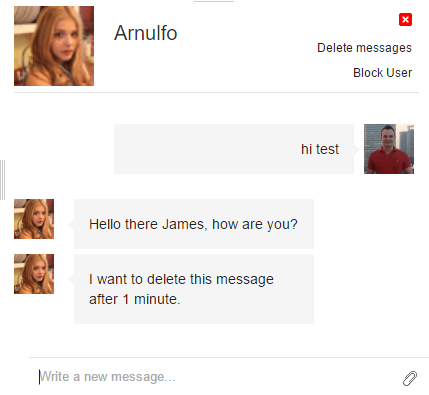Screen dimensions: 429x395
Task: Click the pointer tail of 'Hello there' bubble
Action: [x=71, y=224]
